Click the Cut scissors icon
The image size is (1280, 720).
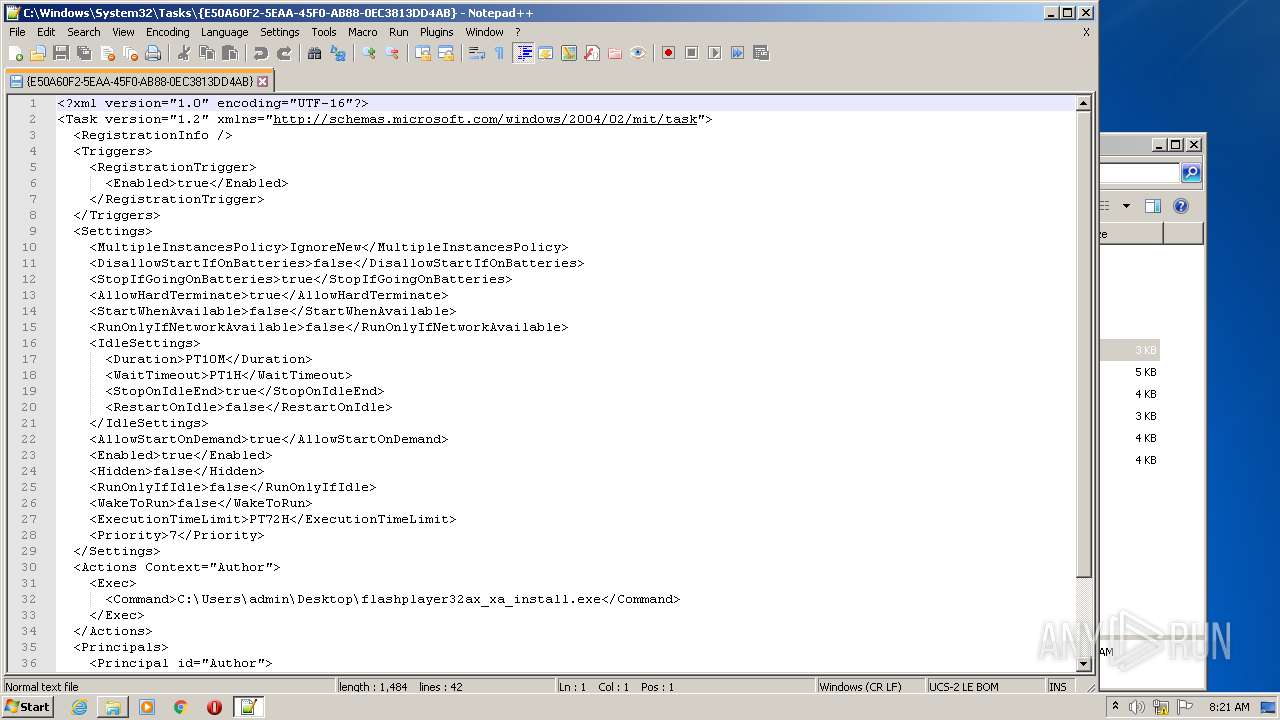click(x=183, y=53)
